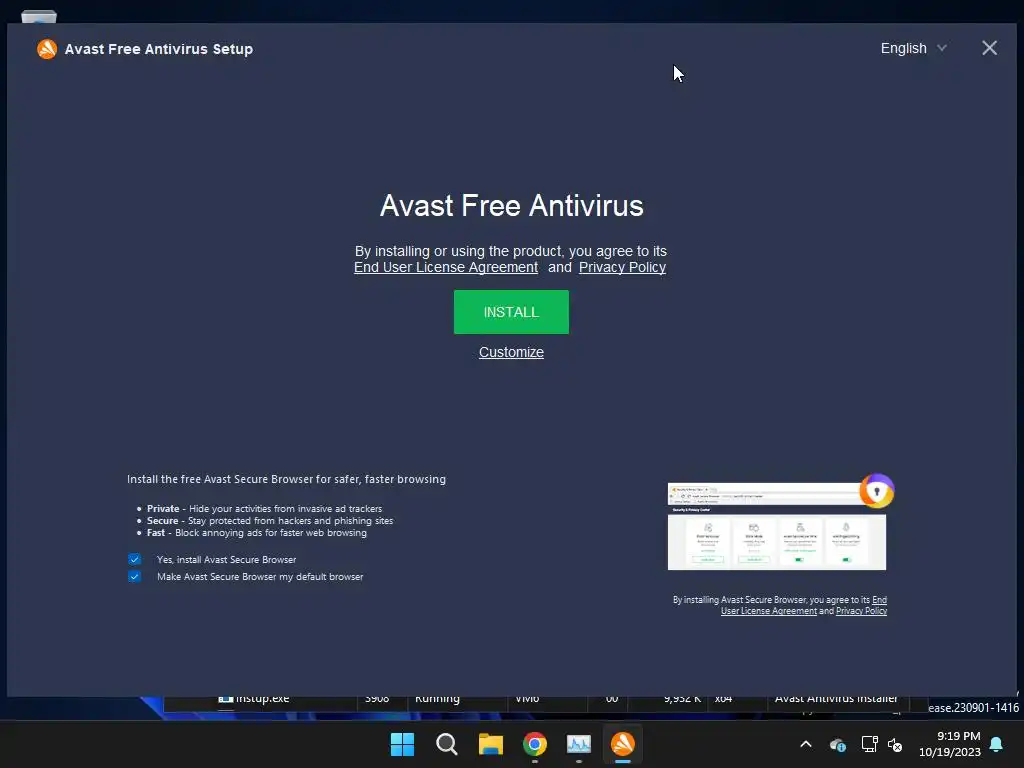Open the Secure Browser Privacy Policy link
This screenshot has height=768, width=1024.
(861, 611)
